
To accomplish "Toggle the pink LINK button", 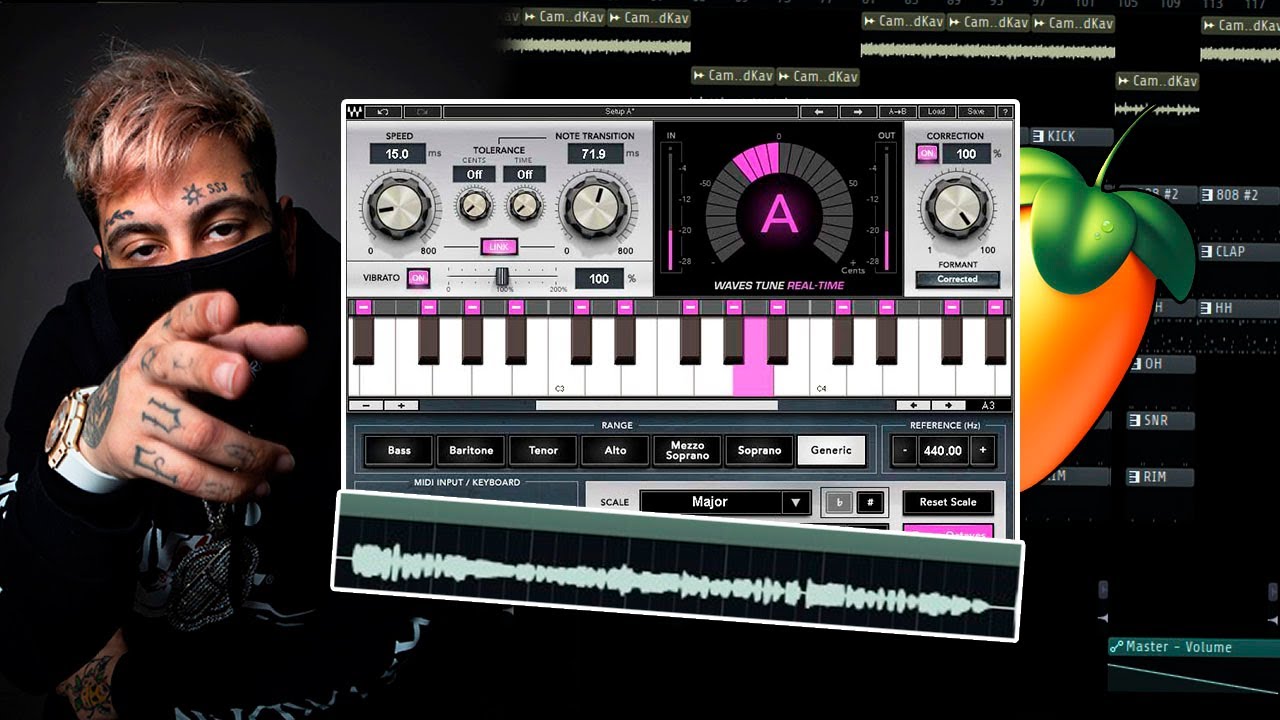I will (499, 246).
